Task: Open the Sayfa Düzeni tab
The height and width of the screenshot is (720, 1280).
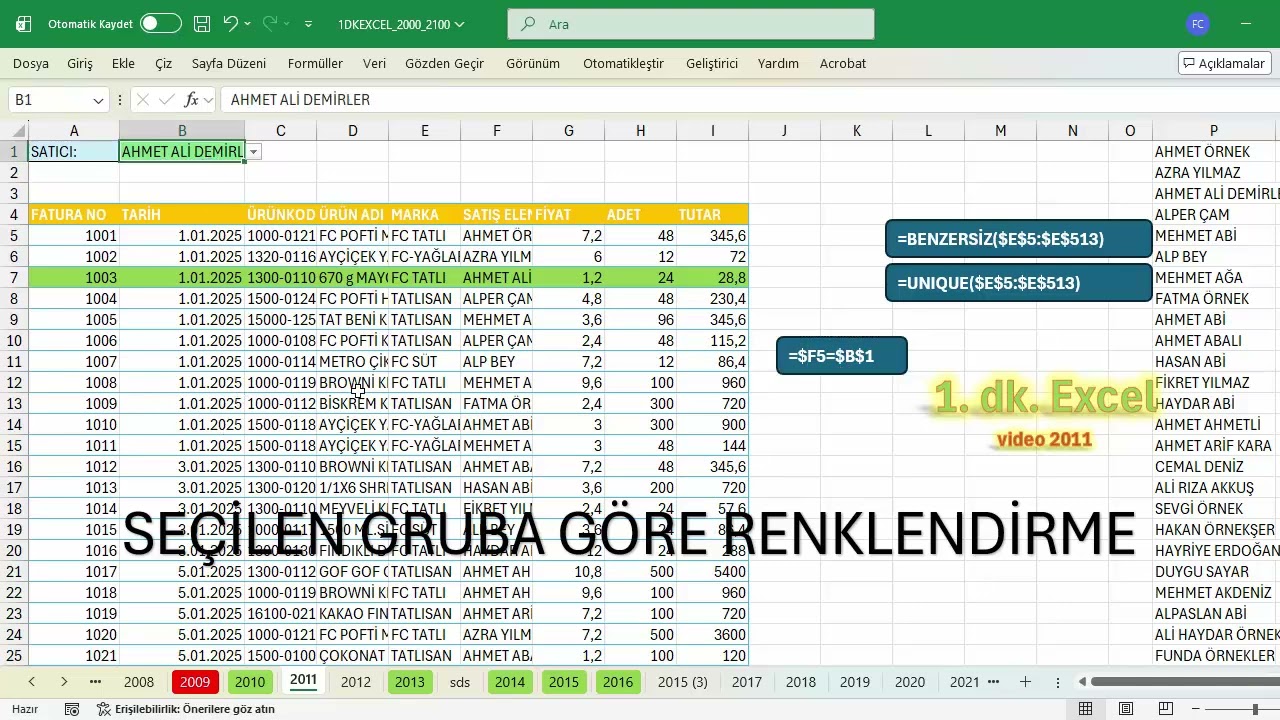Action: click(229, 63)
